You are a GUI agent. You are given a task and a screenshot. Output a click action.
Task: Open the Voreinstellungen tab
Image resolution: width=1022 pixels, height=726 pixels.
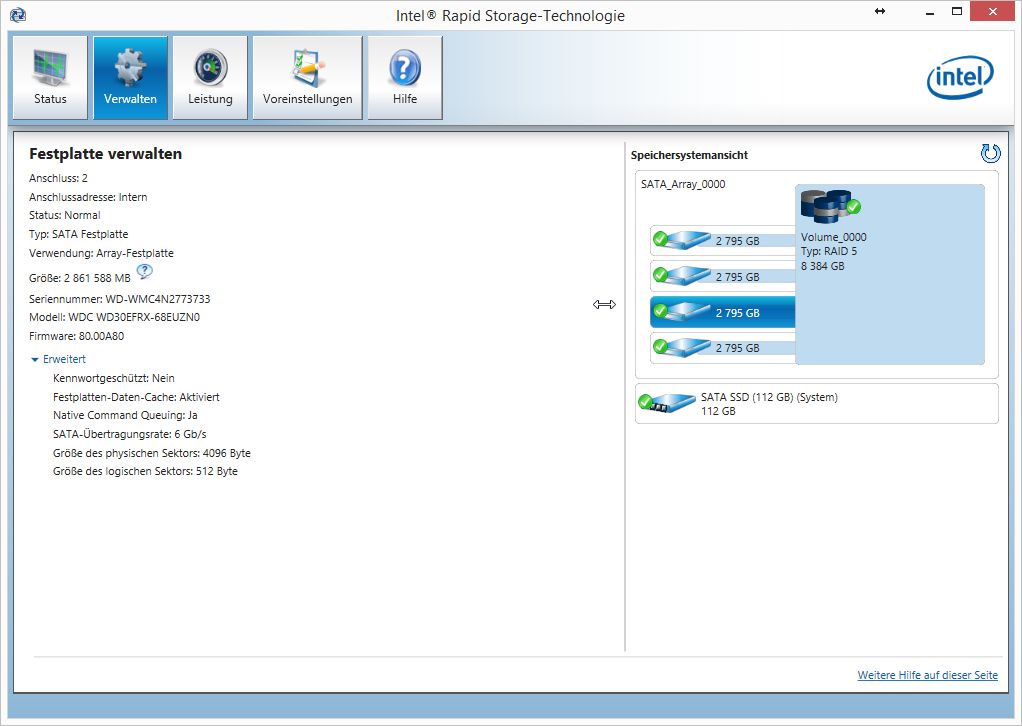click(x=308, y=78)
